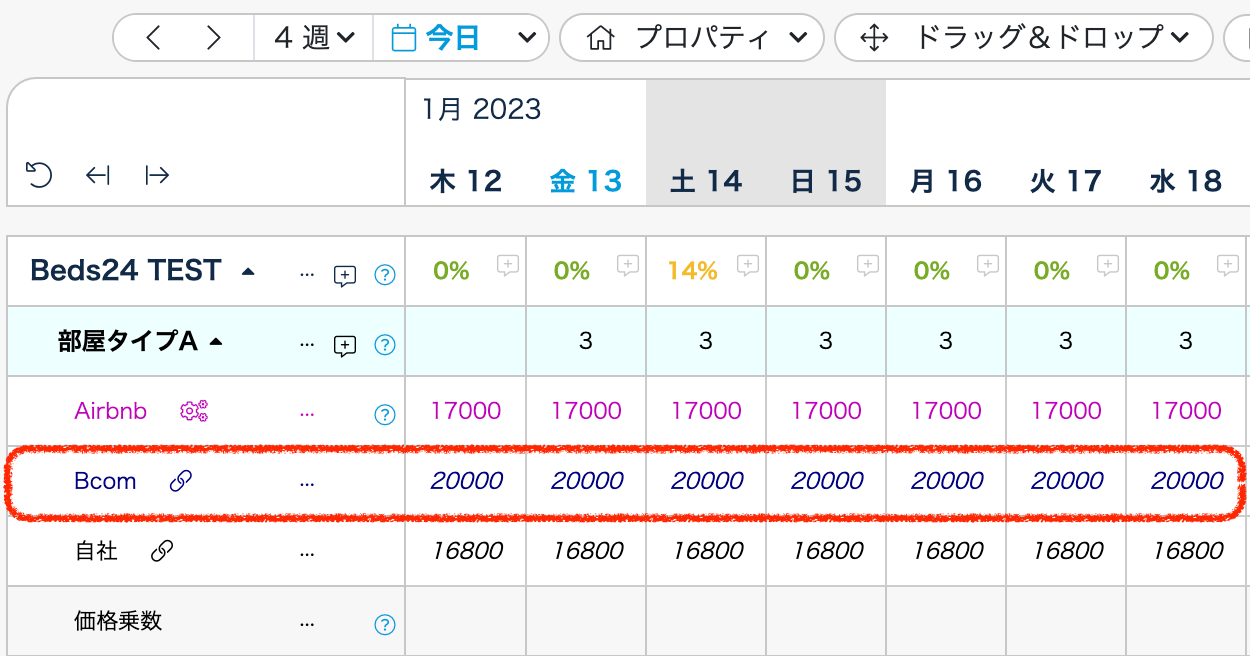Add comment on Beds24 TEST row
1250x656 pixels.
[x=344, y=276]
